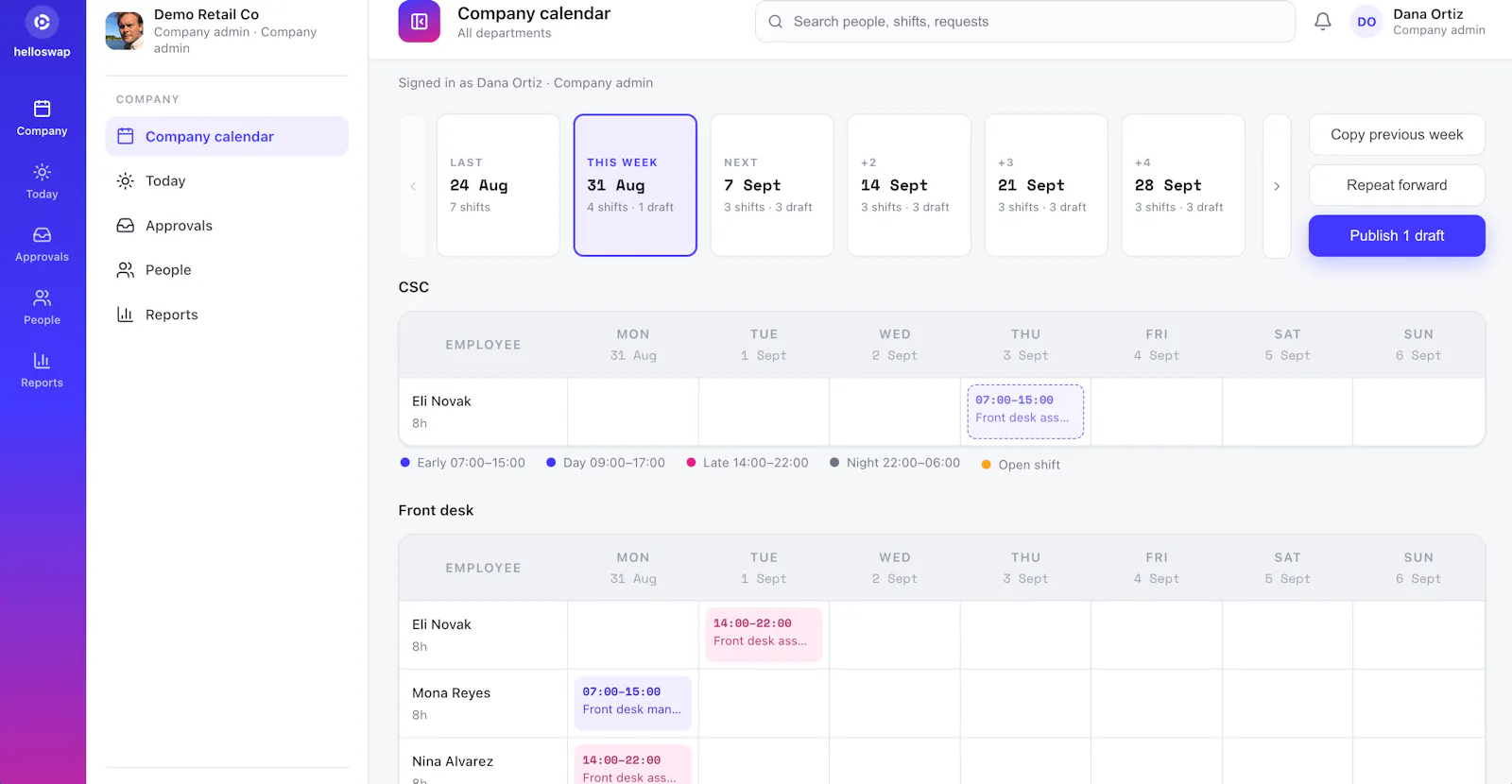Click the All departments subtitle
The height and width of the screenshot is (784, 1512).
(x=505, y=33)
